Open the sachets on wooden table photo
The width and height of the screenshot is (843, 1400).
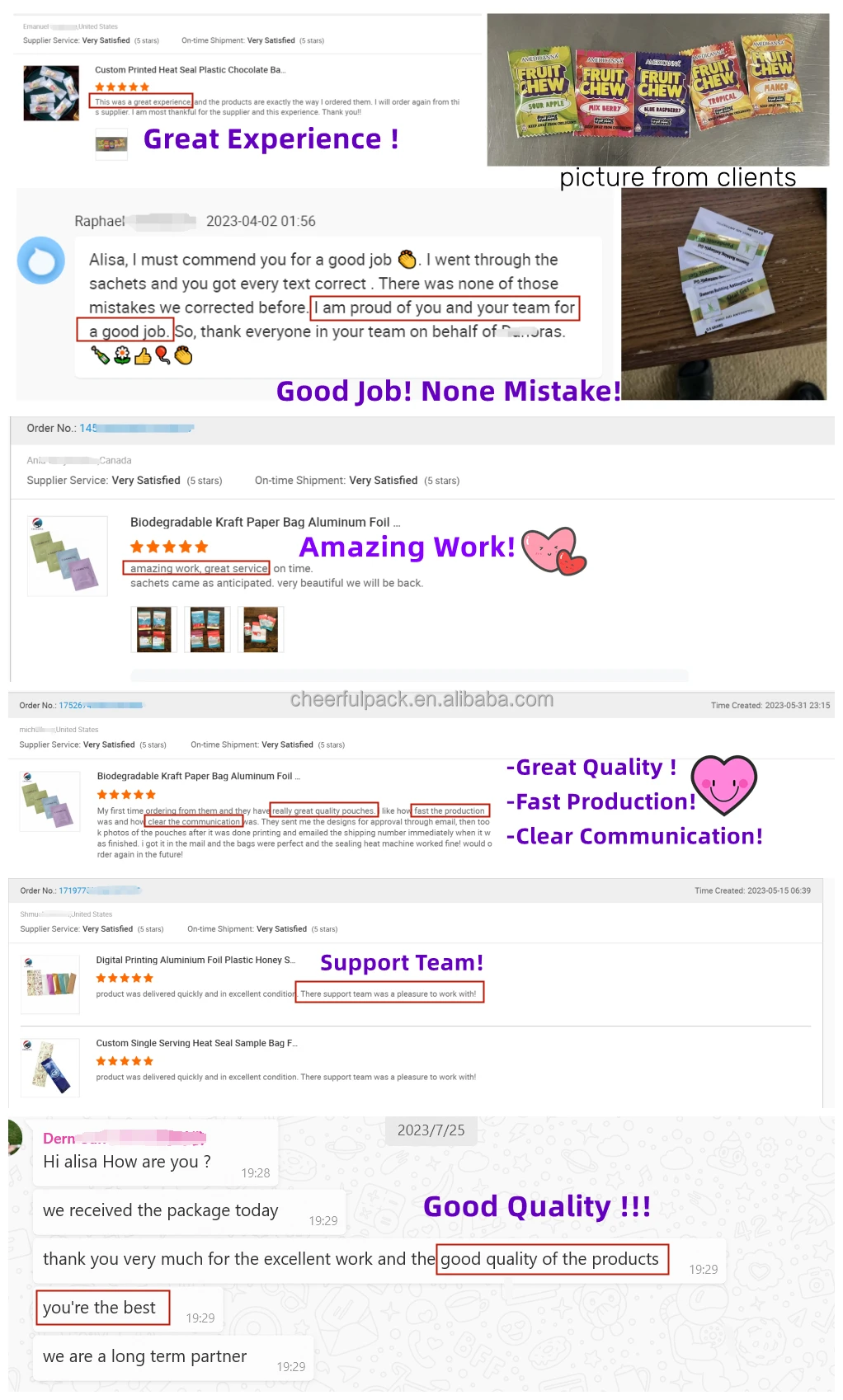[x=723, y=294]
